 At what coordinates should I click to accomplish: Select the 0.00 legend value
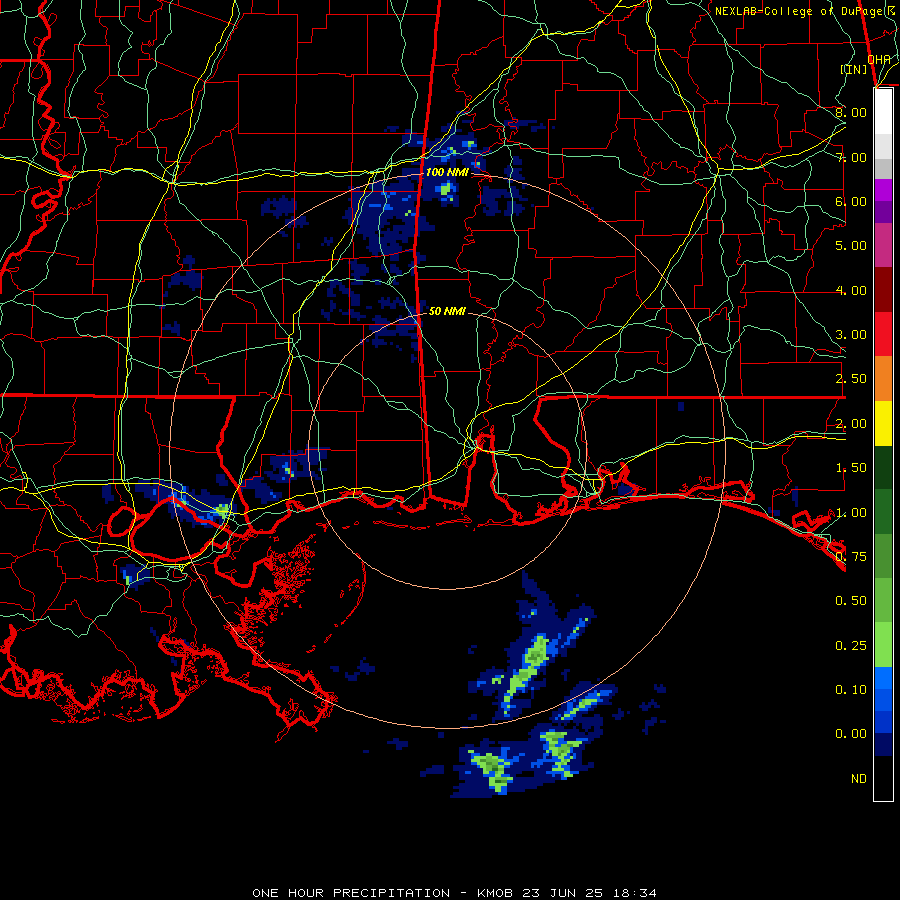(x=851, y=734)
